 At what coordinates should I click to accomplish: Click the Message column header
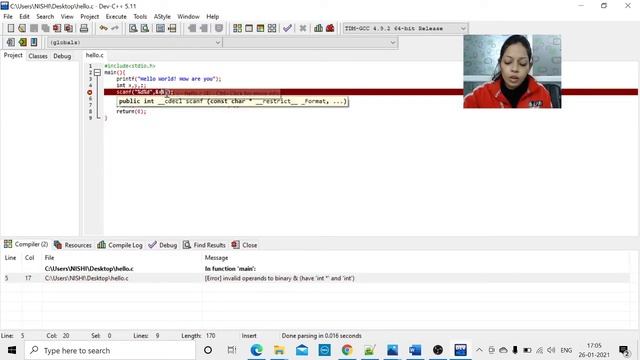pos(216,258)
